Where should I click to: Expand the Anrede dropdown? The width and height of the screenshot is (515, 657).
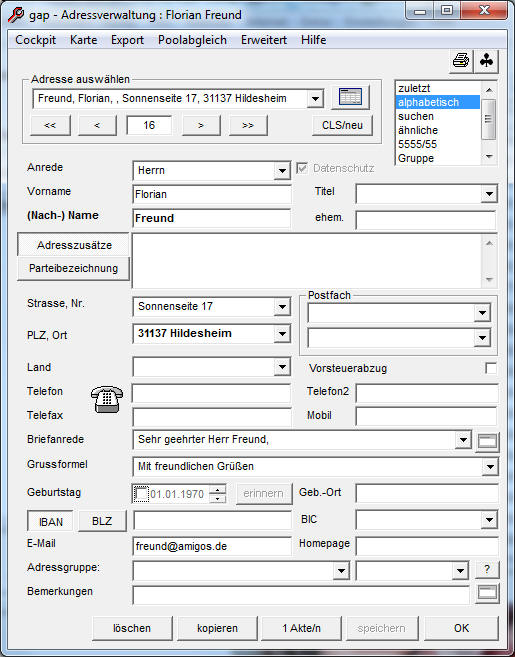[x=282, y=171]
